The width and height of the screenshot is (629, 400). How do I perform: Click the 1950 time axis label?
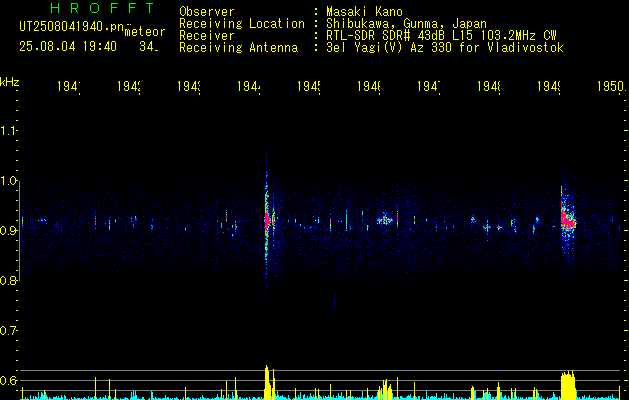(x=611, y=86)
